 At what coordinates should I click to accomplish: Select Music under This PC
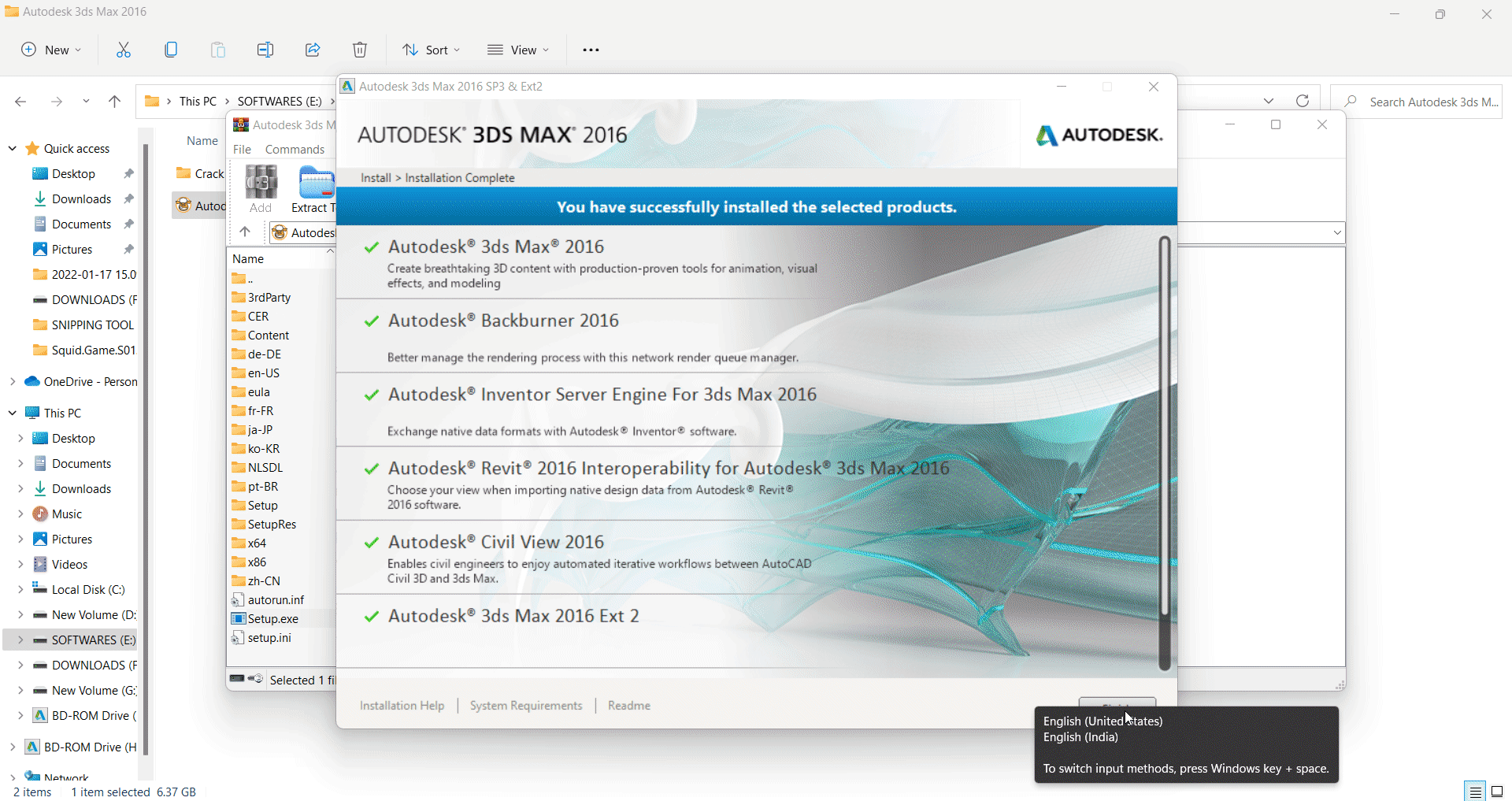click(x=67, y=514)
